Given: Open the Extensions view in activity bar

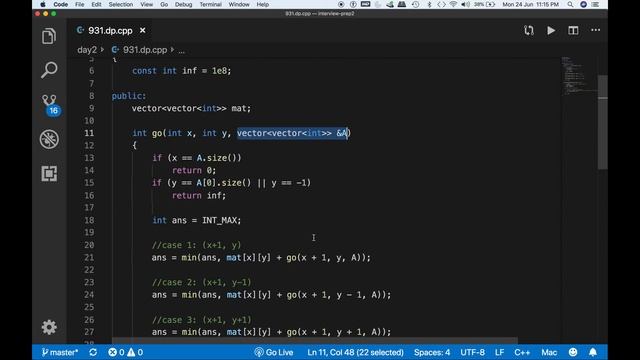Looking at the screenshot, I should pos(49,173).
